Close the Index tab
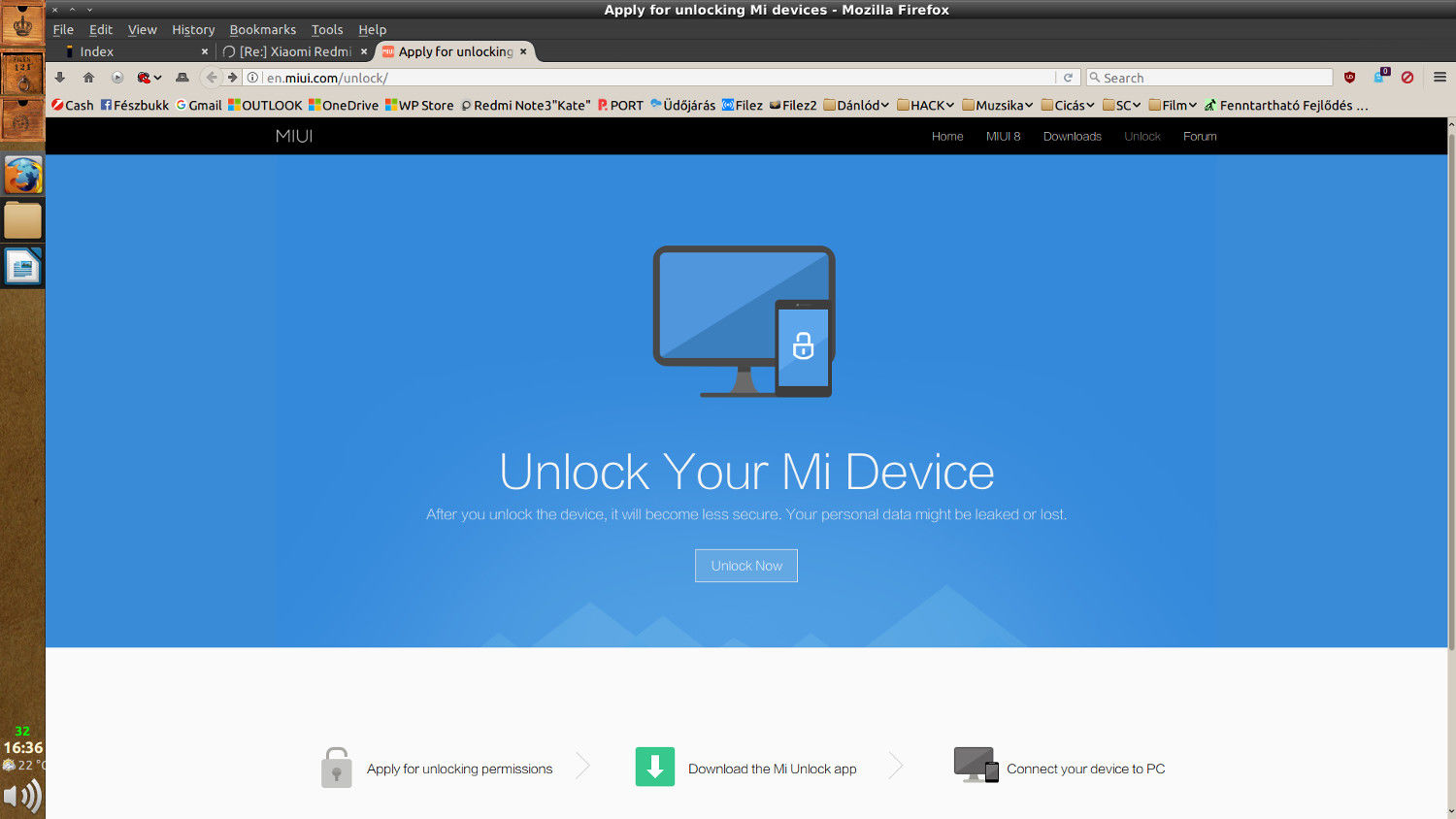 (205, 51)
